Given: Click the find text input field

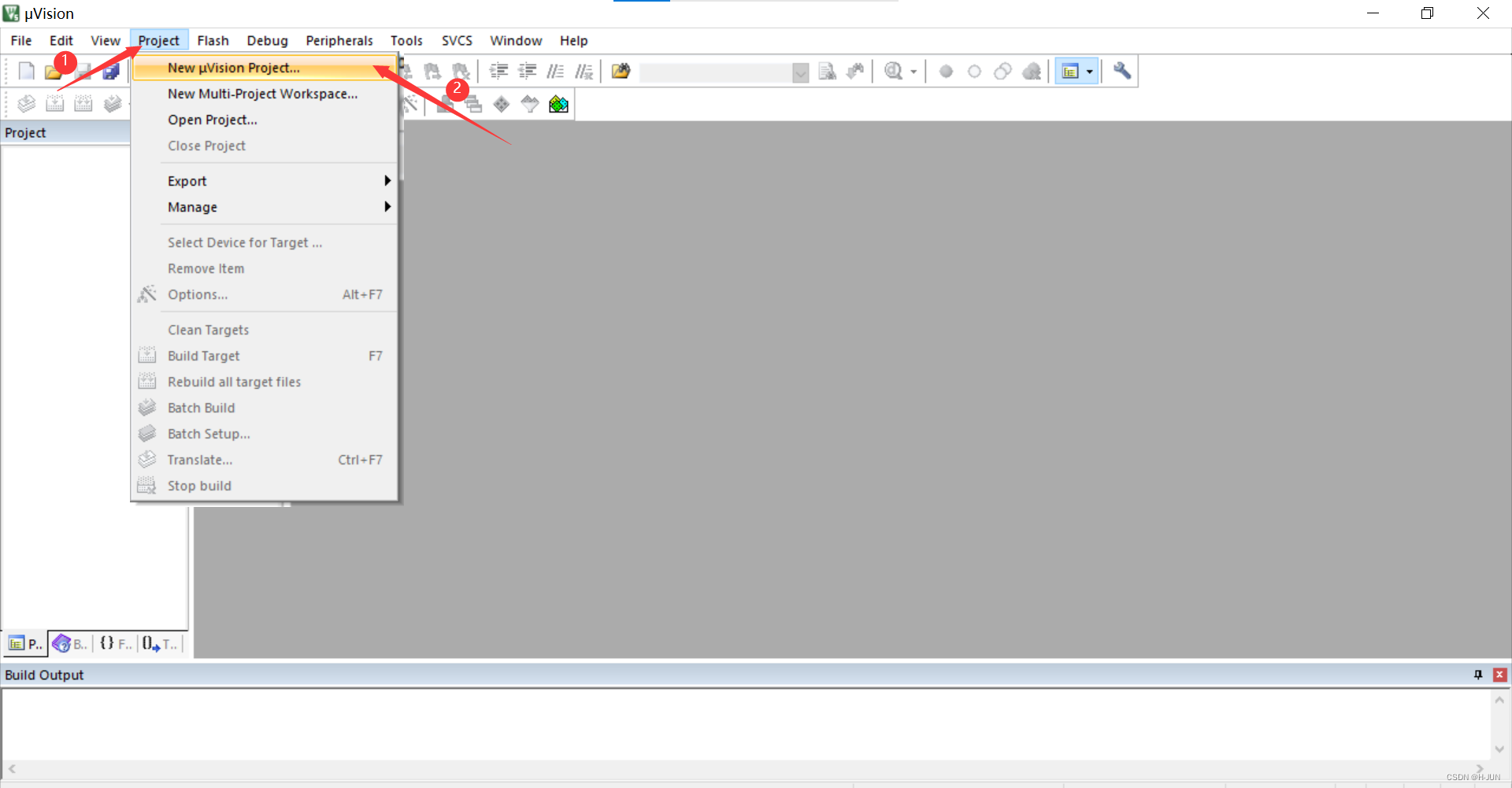Looking at the screenshot, I should (716, 72).
